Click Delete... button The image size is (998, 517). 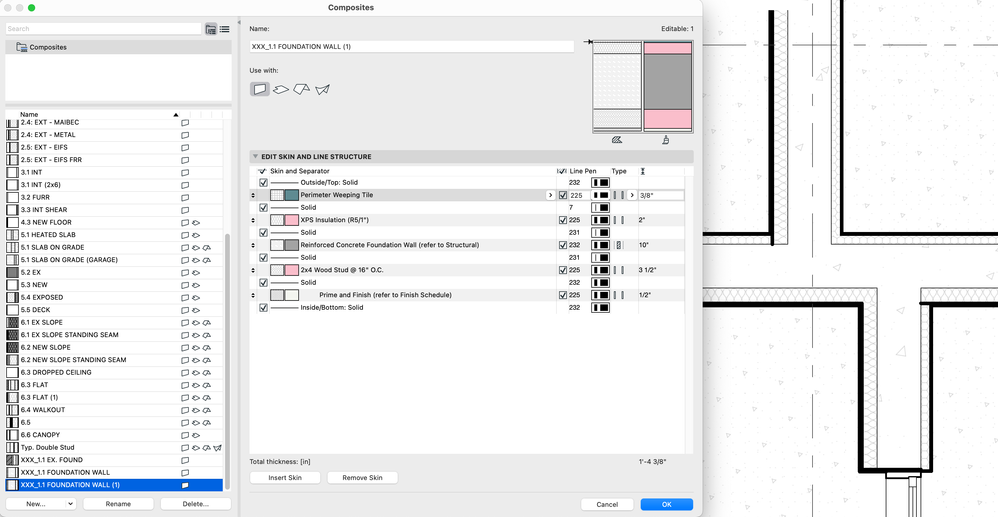195,504
